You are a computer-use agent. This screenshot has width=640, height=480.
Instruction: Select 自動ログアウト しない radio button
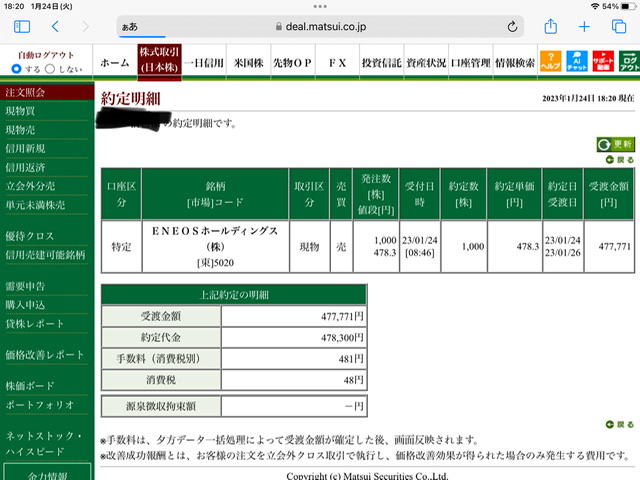(x=50, y=69)
